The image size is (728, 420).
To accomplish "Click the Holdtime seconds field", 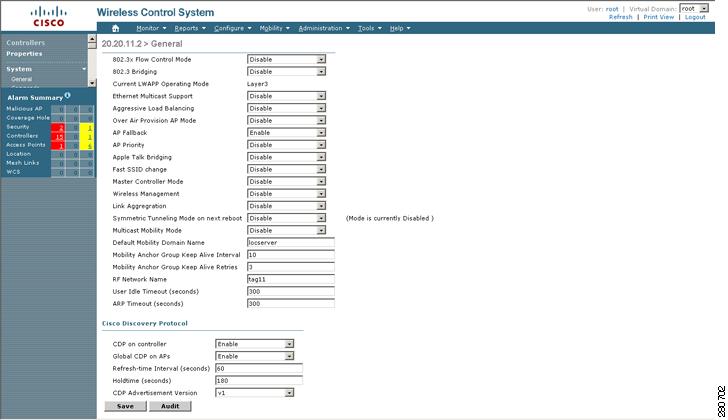I will pyautogui.click(x=259, y=381).
